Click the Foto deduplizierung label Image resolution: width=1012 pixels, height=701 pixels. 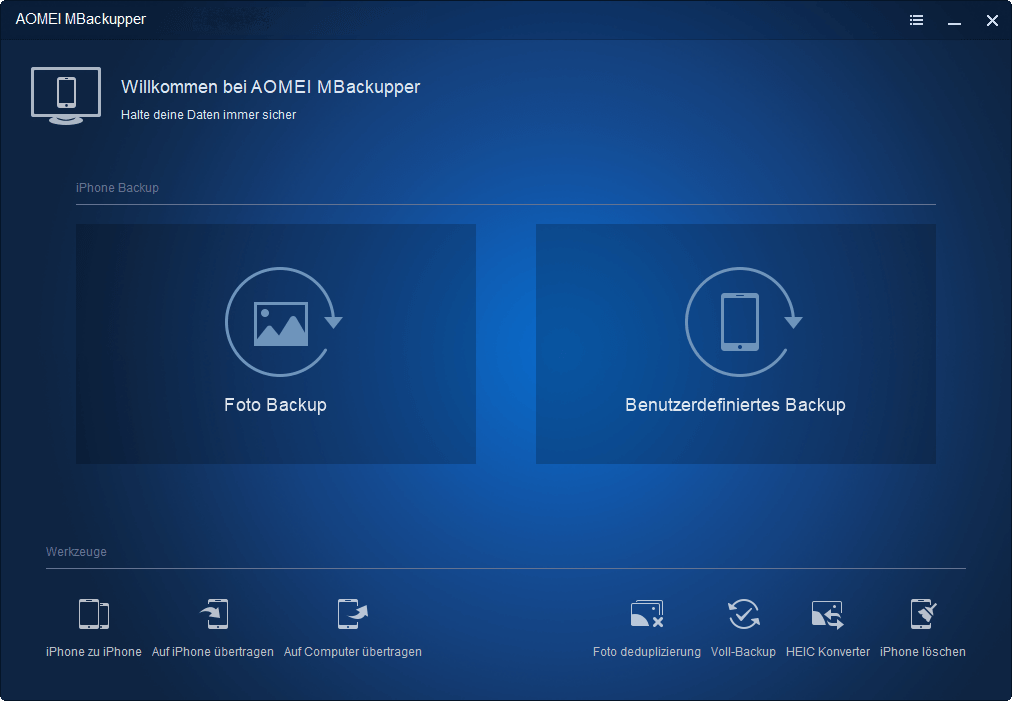(647, 652)
